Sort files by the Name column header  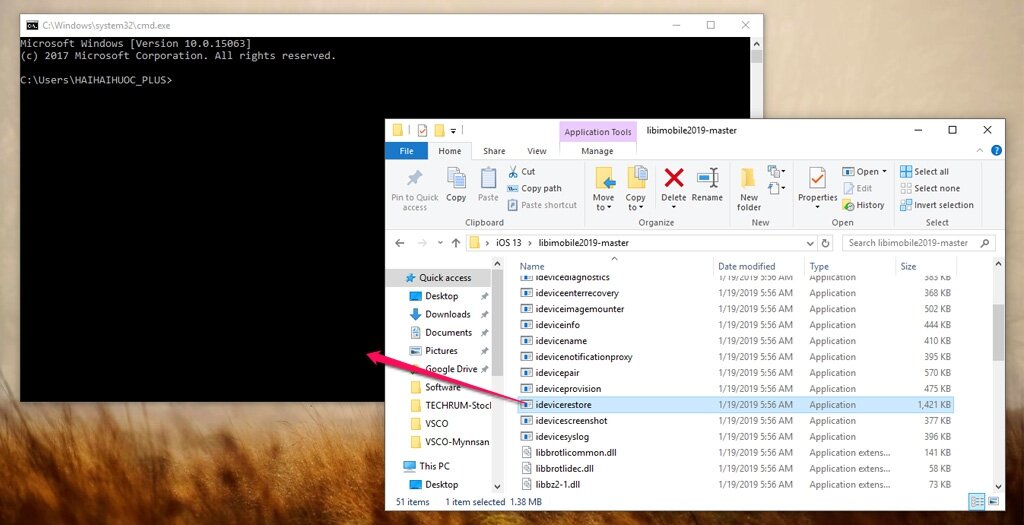(614, 266)
